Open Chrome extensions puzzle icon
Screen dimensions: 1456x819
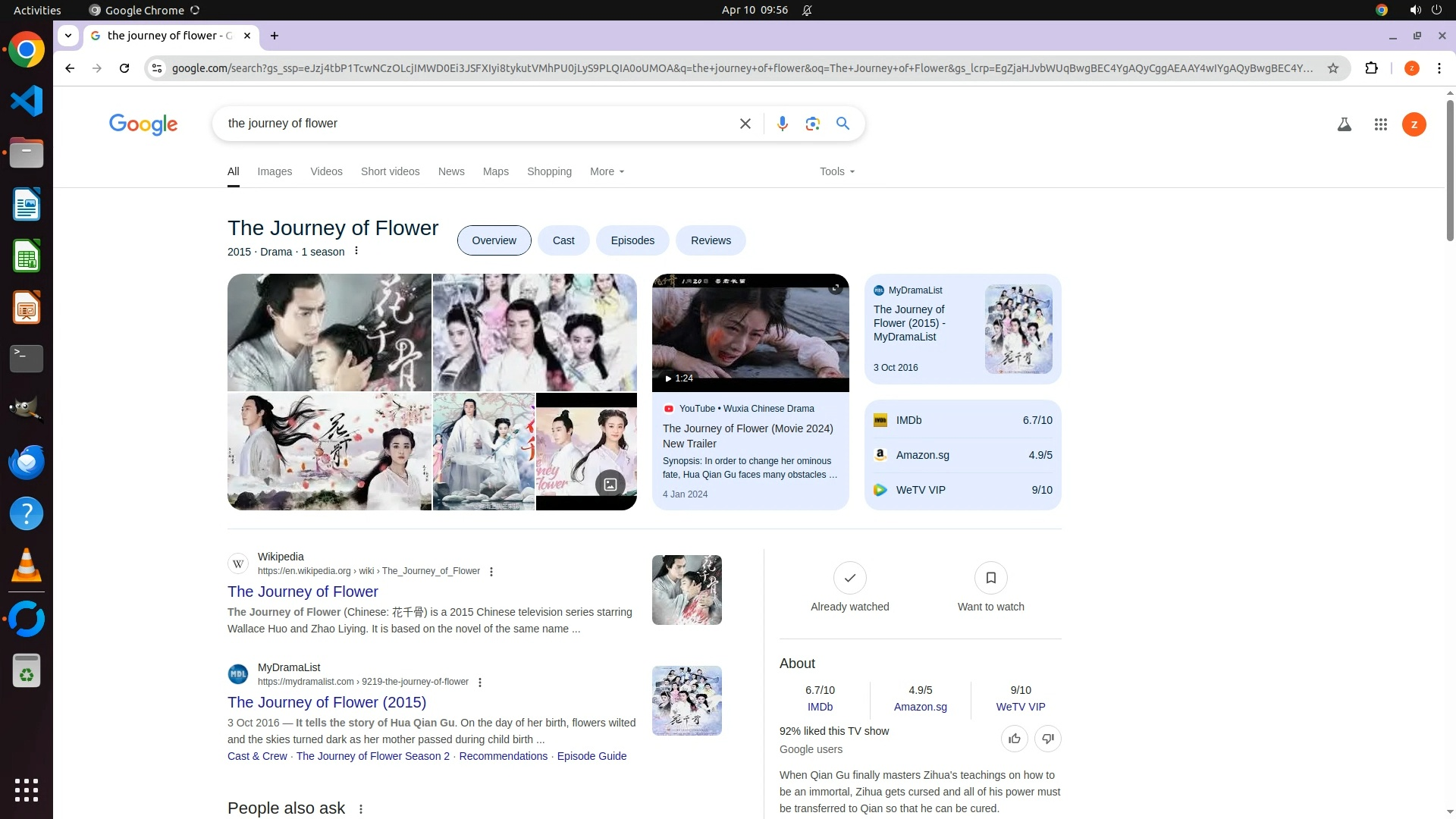(x=1371, y=68)
